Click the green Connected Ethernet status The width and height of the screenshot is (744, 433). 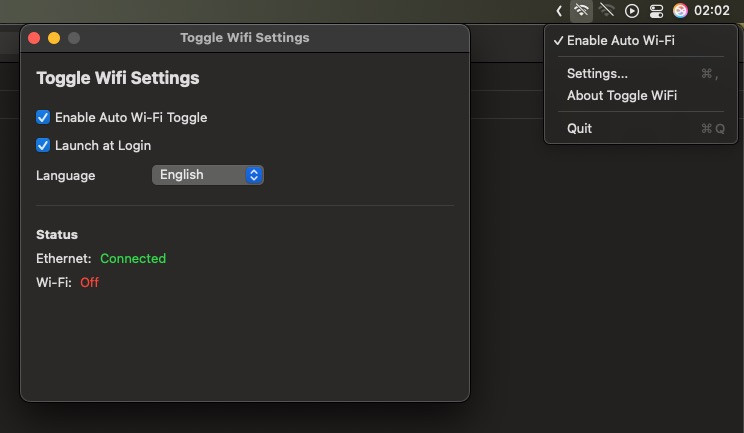tap(133, 258)
